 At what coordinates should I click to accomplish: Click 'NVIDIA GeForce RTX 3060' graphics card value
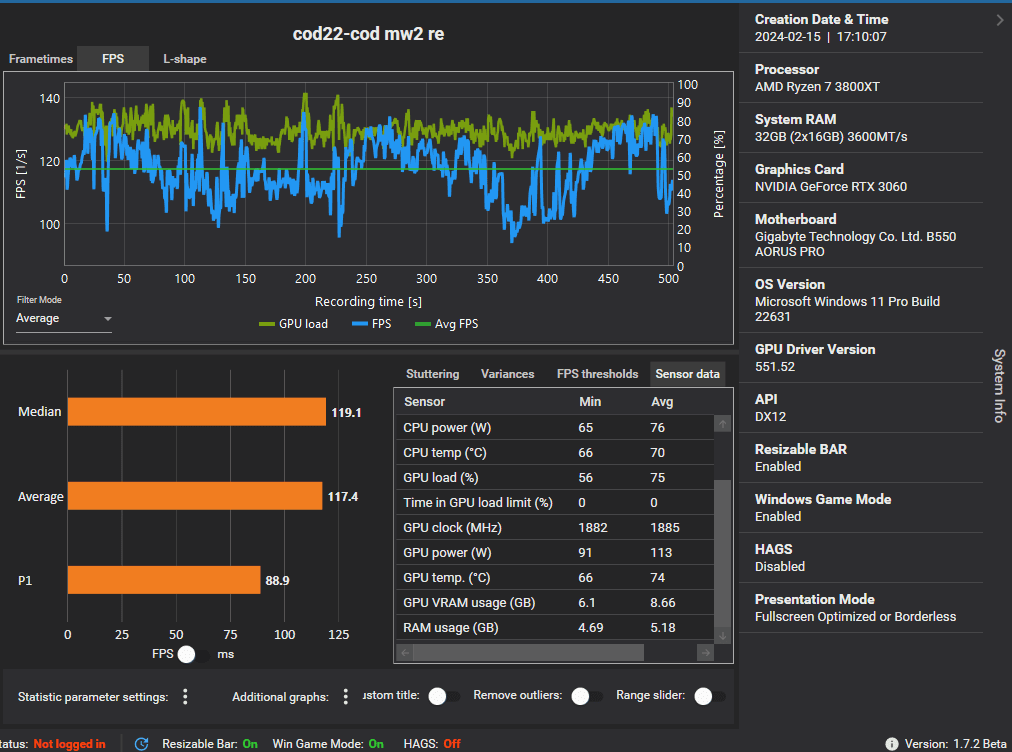coord(831,187)
